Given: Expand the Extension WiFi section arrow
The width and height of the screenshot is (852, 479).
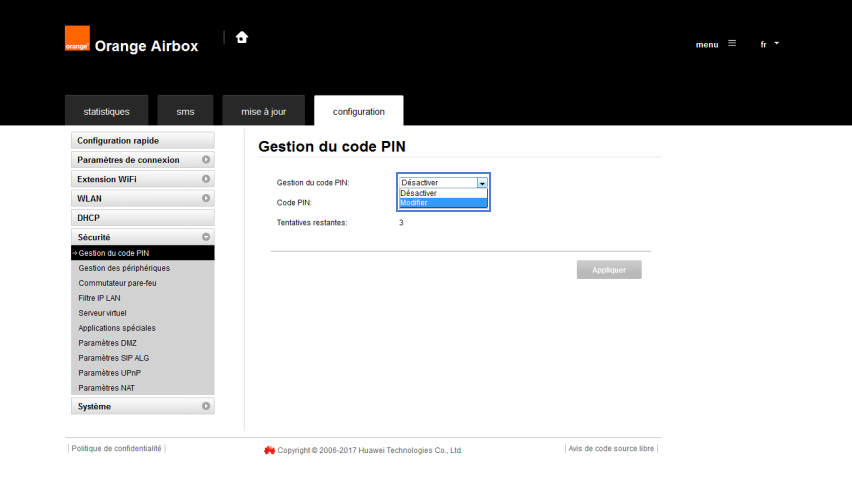Looking at the screenshot, I should (206, 179).
